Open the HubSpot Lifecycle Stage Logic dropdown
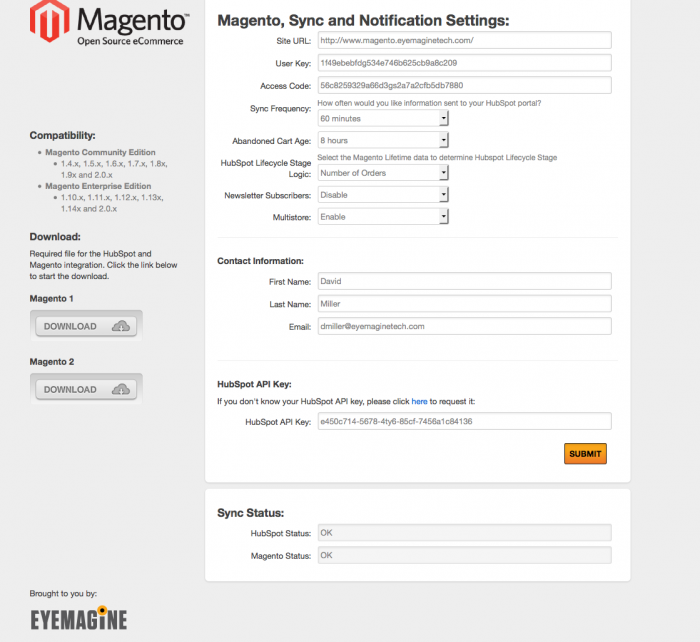 coord(383,173)
